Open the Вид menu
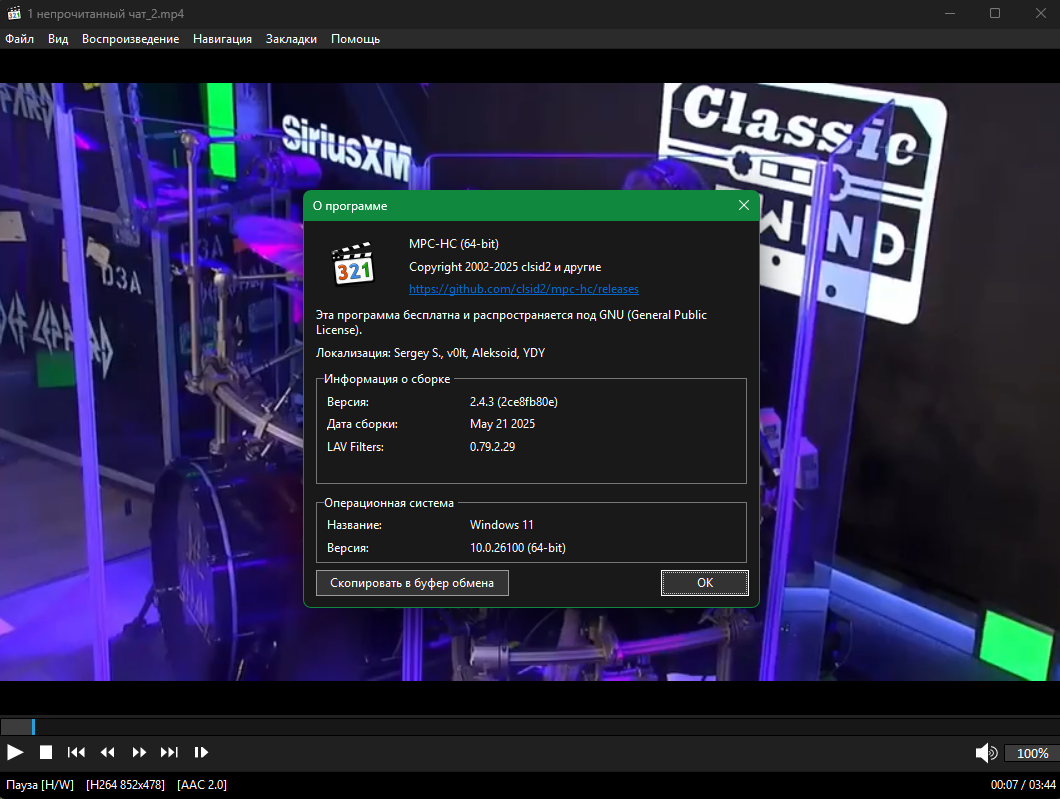The height and width of the screenshot is (799, 1060). point(58,39)
